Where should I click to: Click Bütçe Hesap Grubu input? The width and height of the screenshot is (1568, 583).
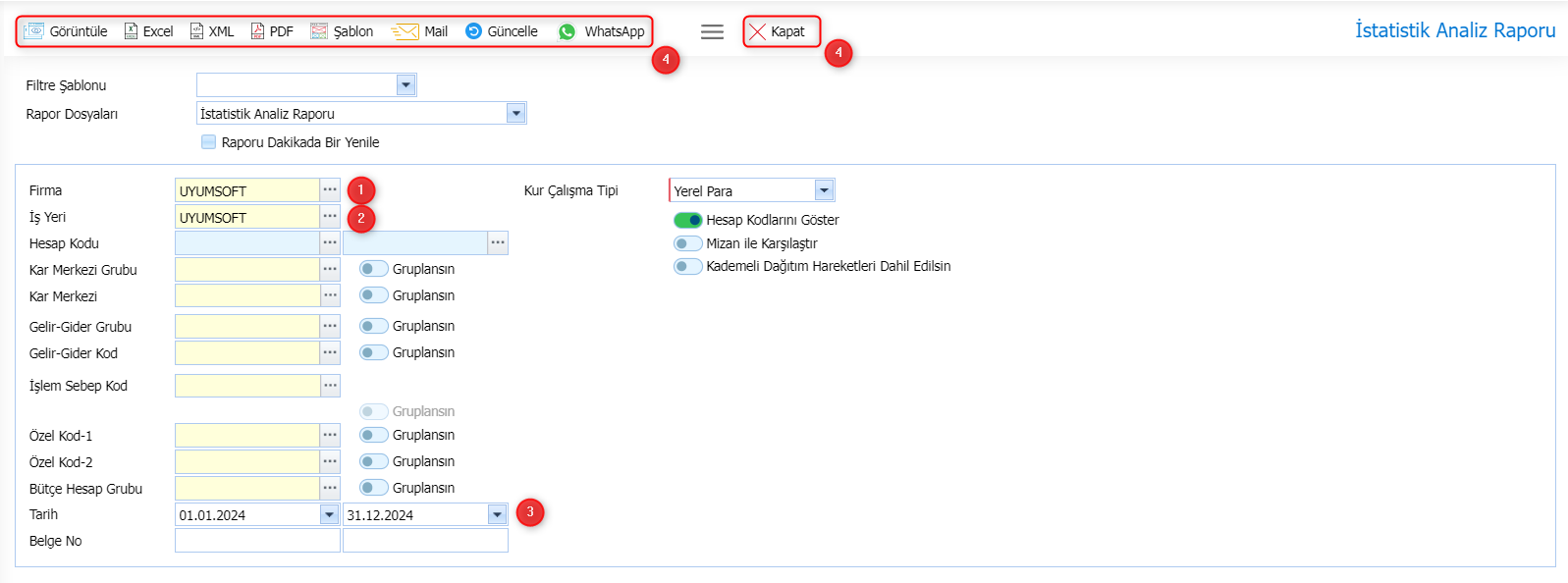pyautogui.click(x=247, y=488)
